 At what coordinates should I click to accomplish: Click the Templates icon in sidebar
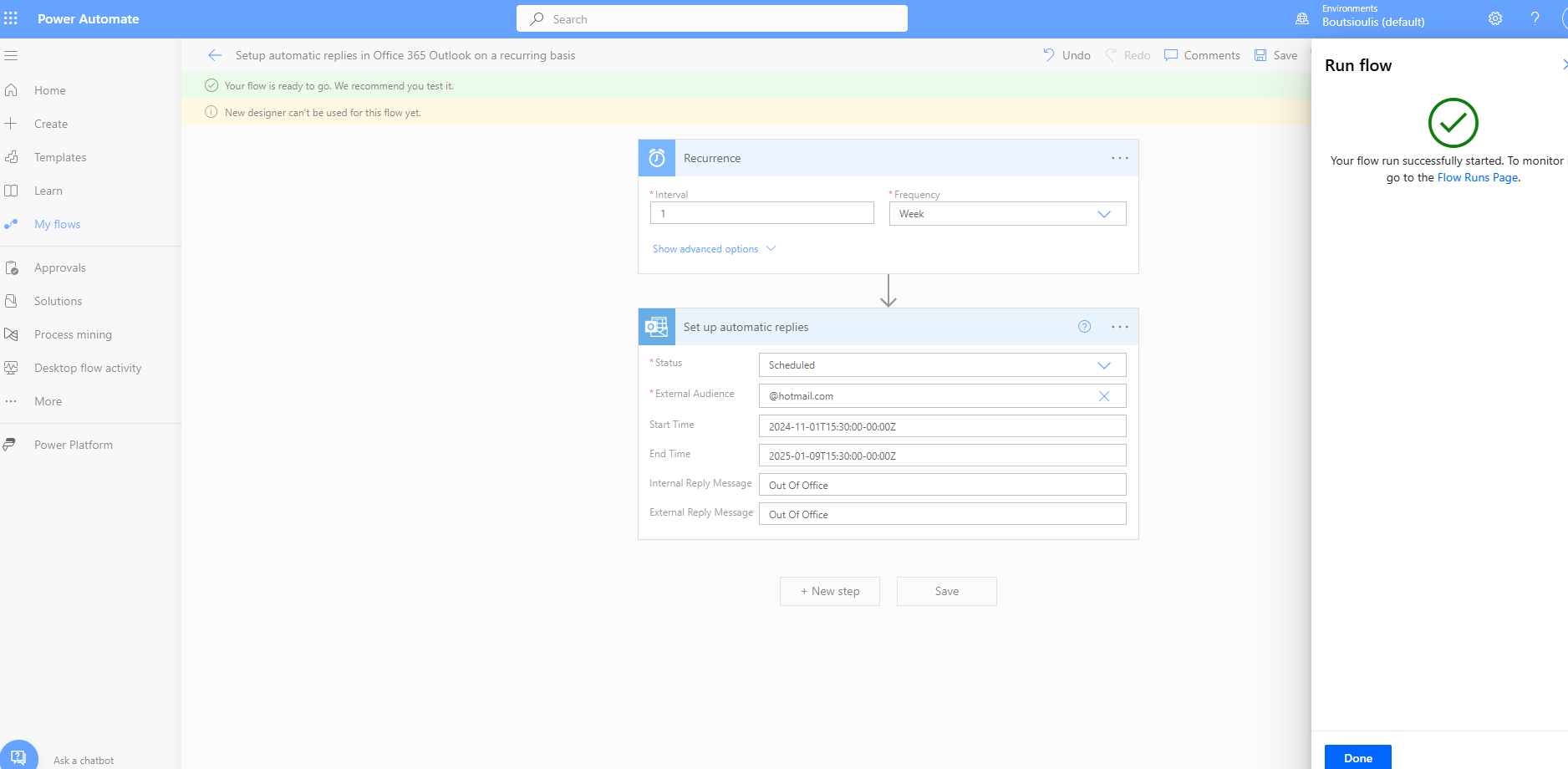pyautogui.click(x=11, y=157)
